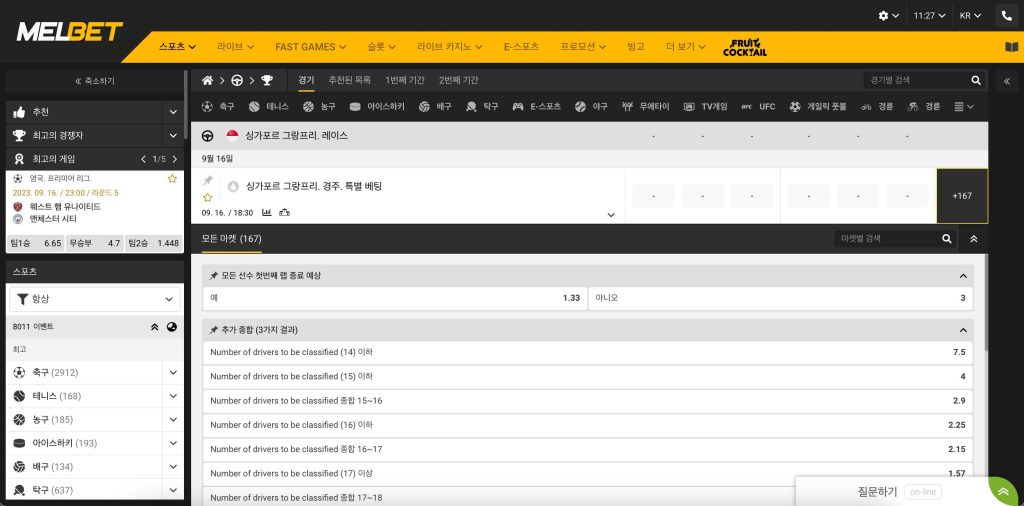
Task: Favorite the Singapore Grand Prix event star
Action: click(208, 197)
